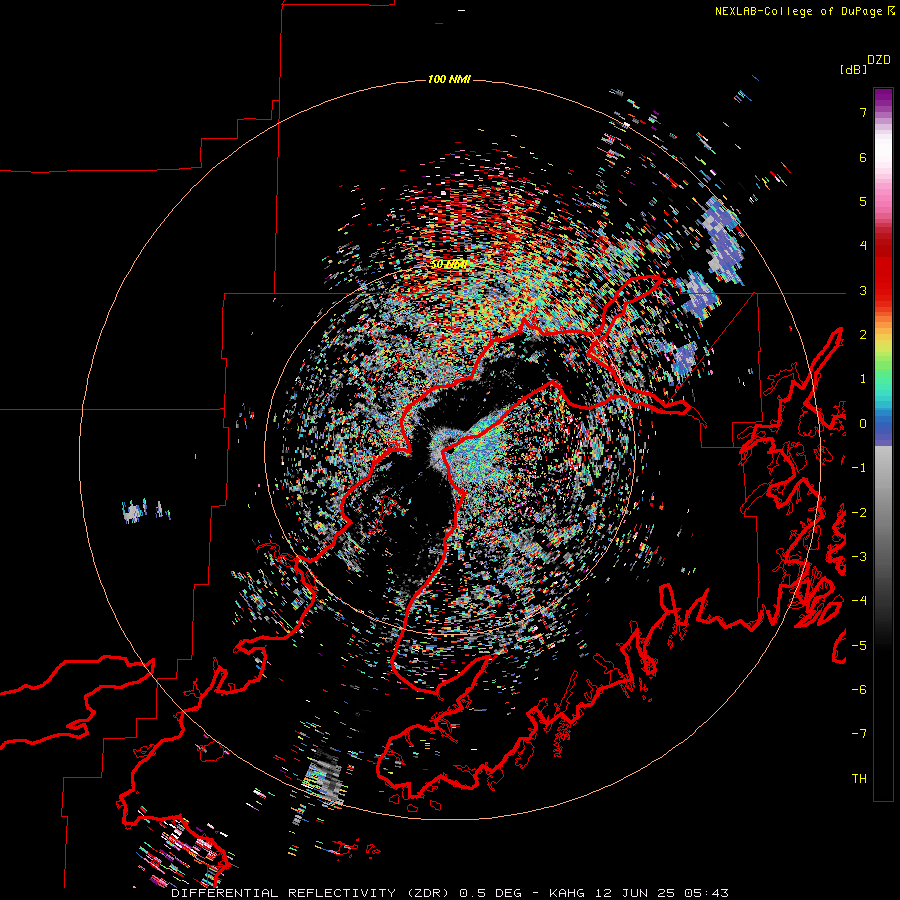Select the -7 dB scale value

(x=859, y=734)
